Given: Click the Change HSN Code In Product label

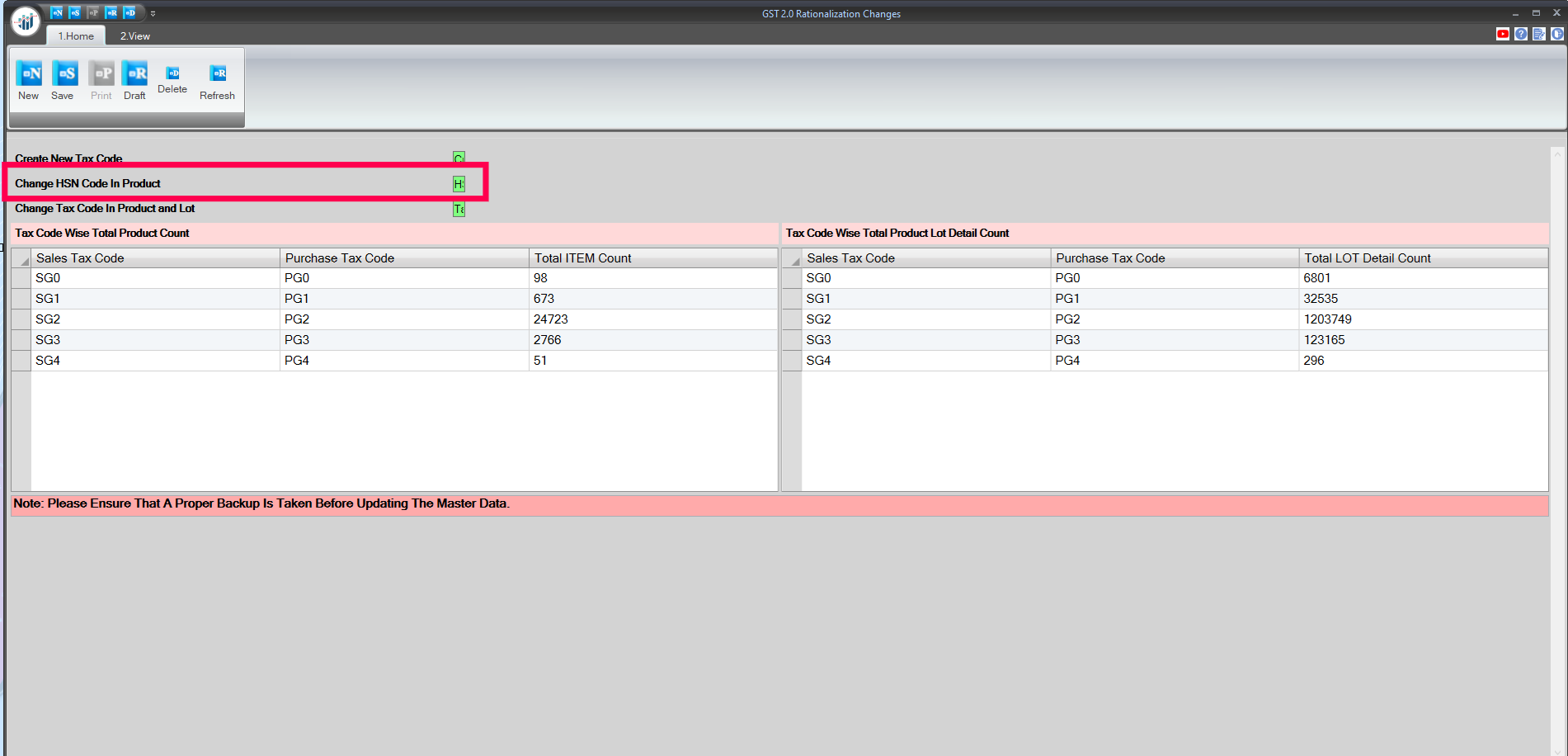Looking at the screenshot, I should (87, 183).
